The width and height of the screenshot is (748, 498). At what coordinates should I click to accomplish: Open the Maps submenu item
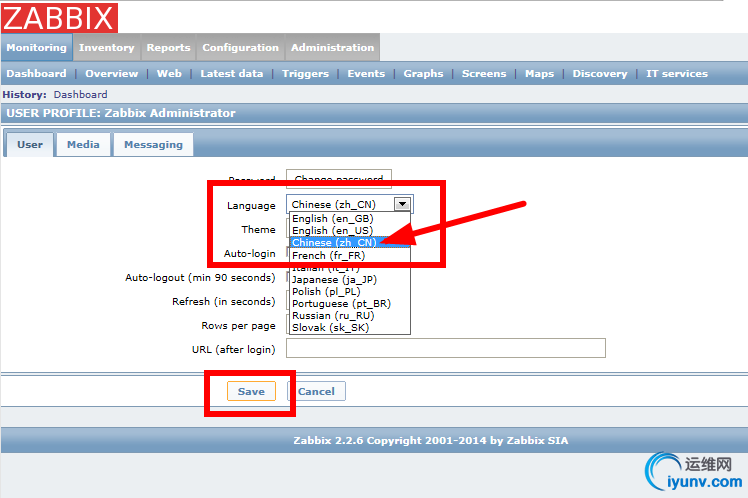click(540, 73)
